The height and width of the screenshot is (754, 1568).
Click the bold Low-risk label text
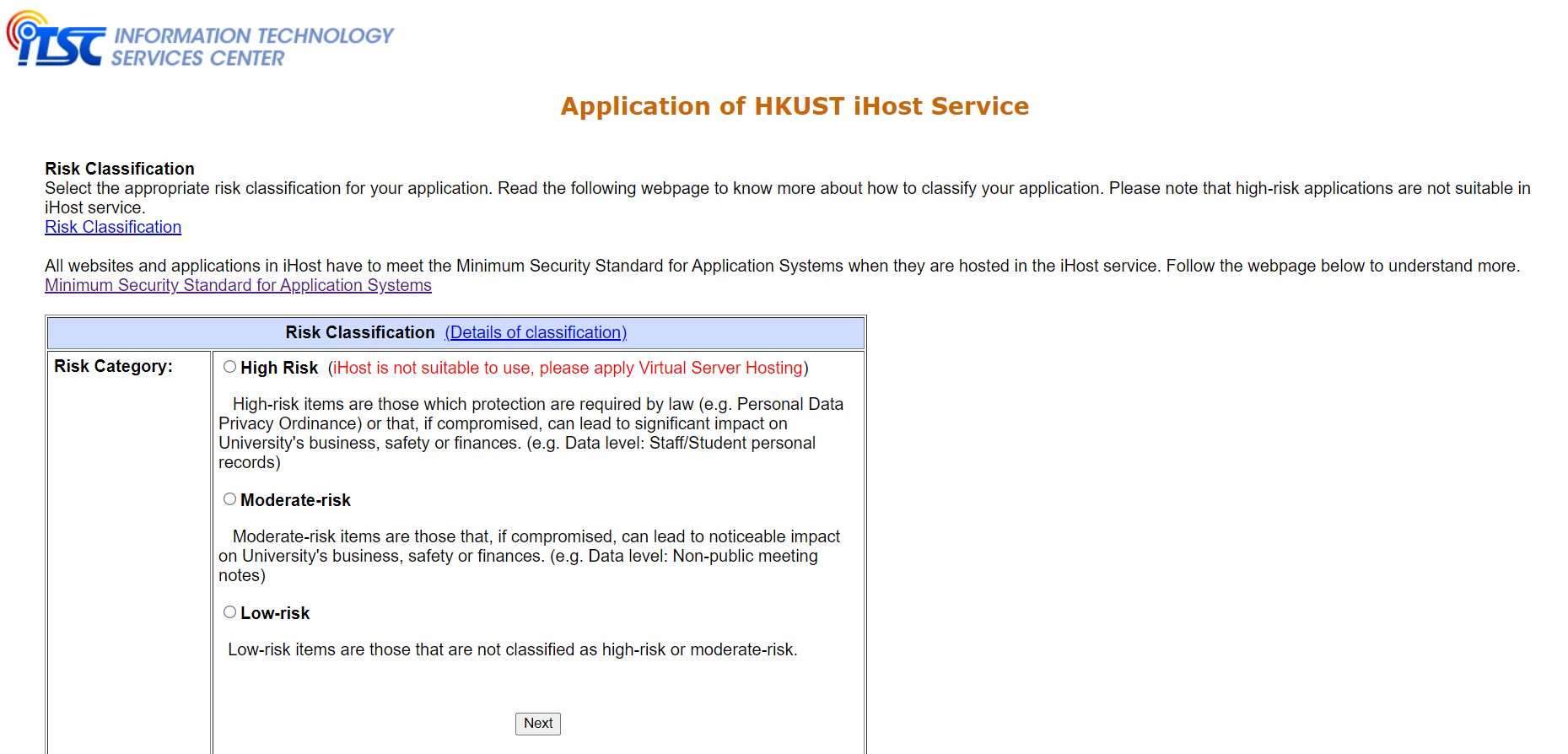(x=275, y=613)
